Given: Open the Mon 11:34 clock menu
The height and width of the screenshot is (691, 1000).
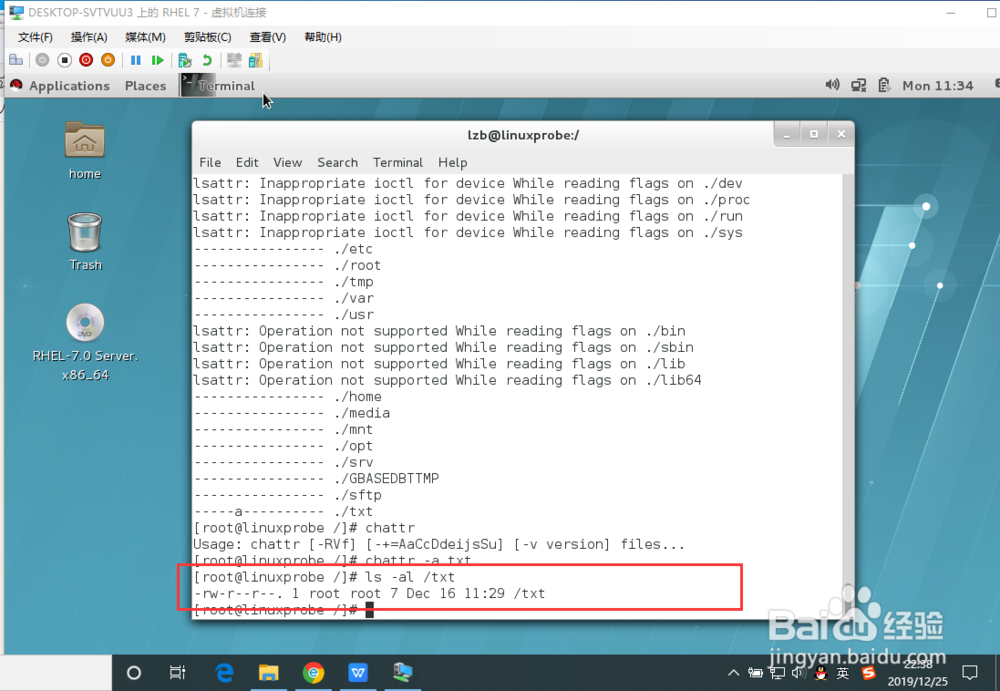Looking at the screenshot, I should pos(938,85).
